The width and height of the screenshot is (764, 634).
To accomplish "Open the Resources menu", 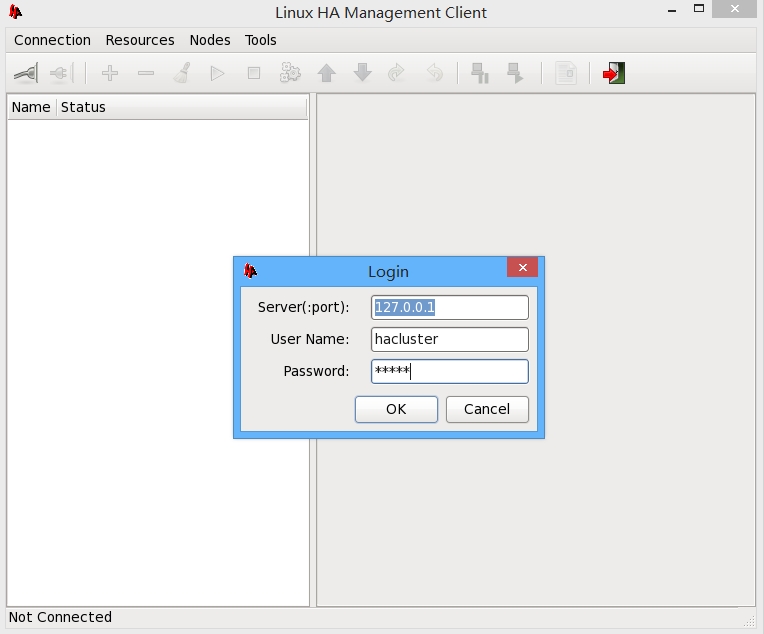I will point(140,40).
